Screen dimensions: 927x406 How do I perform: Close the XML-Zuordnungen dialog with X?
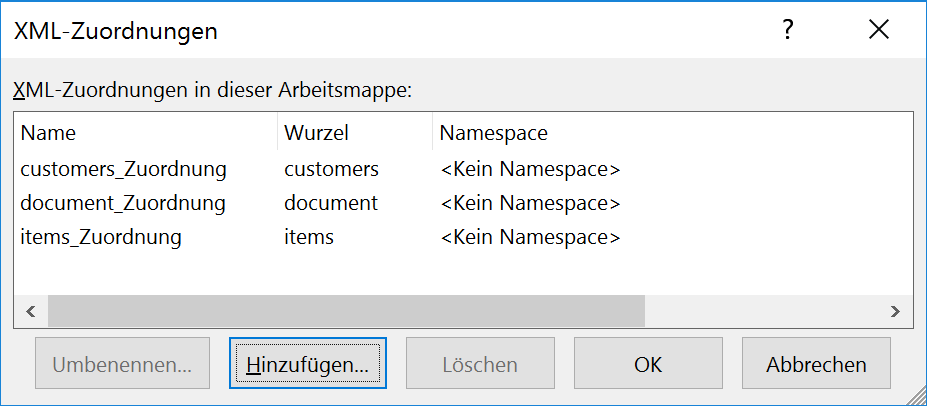tap(879, 30)
